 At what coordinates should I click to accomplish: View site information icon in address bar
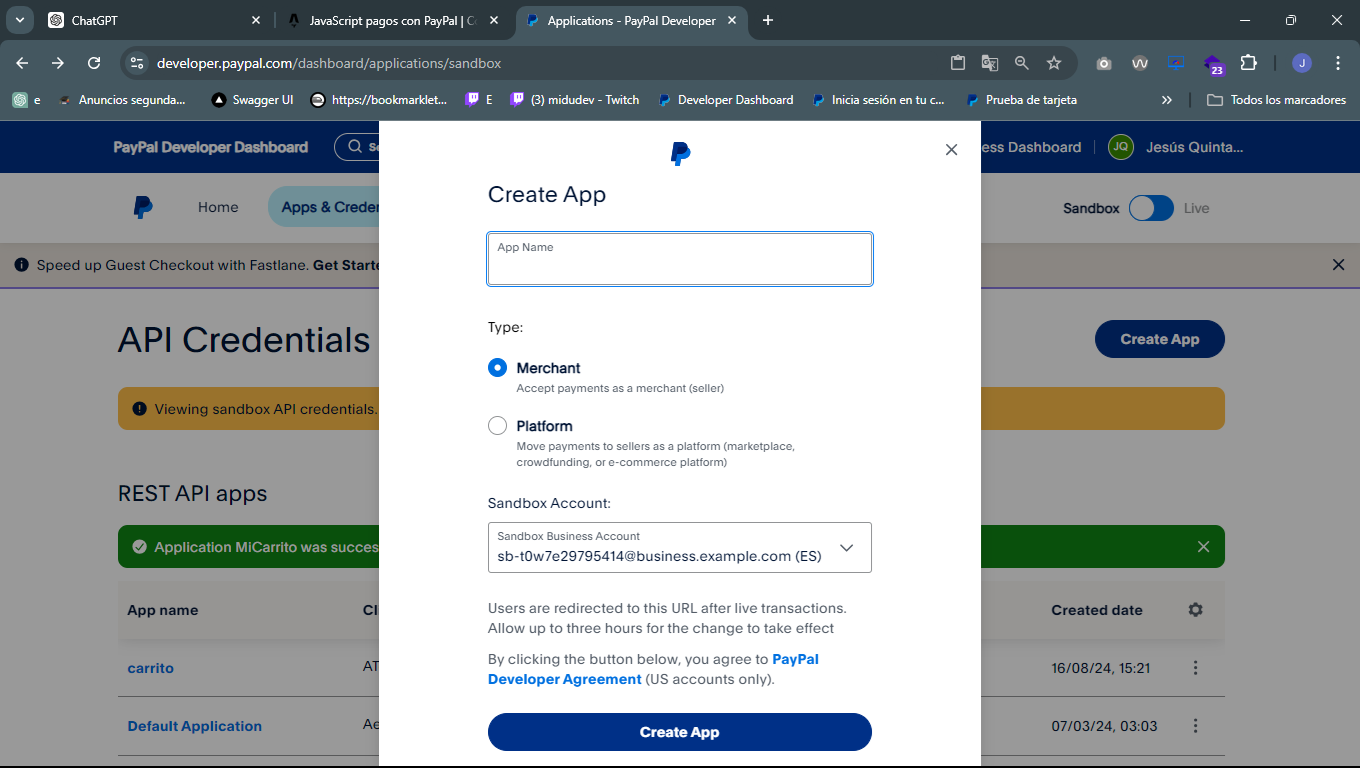coord(137,63)
